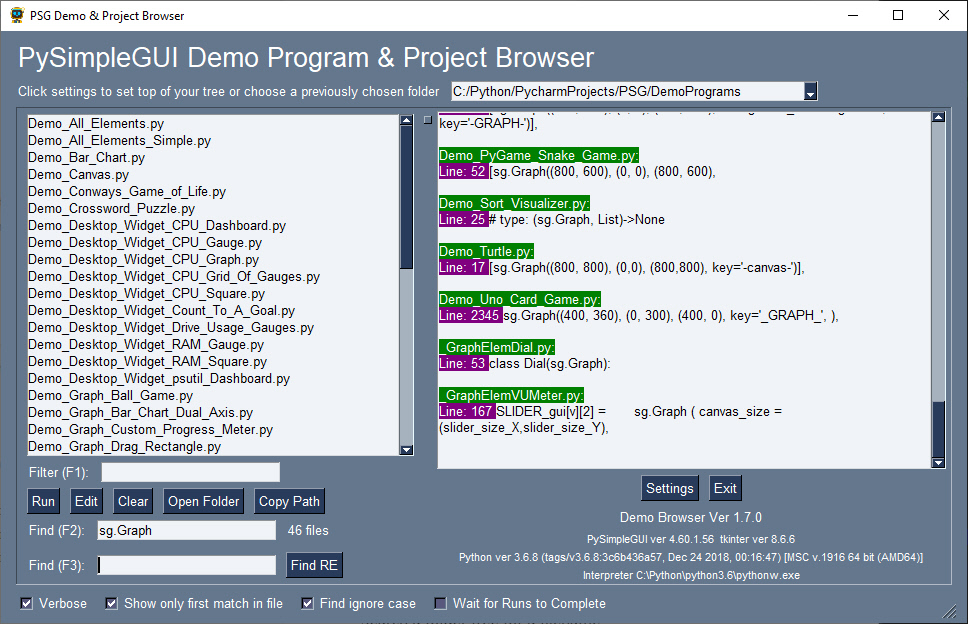
Task: Enable Wait for Runs to Complete
Action: click(x=441, y=603)
